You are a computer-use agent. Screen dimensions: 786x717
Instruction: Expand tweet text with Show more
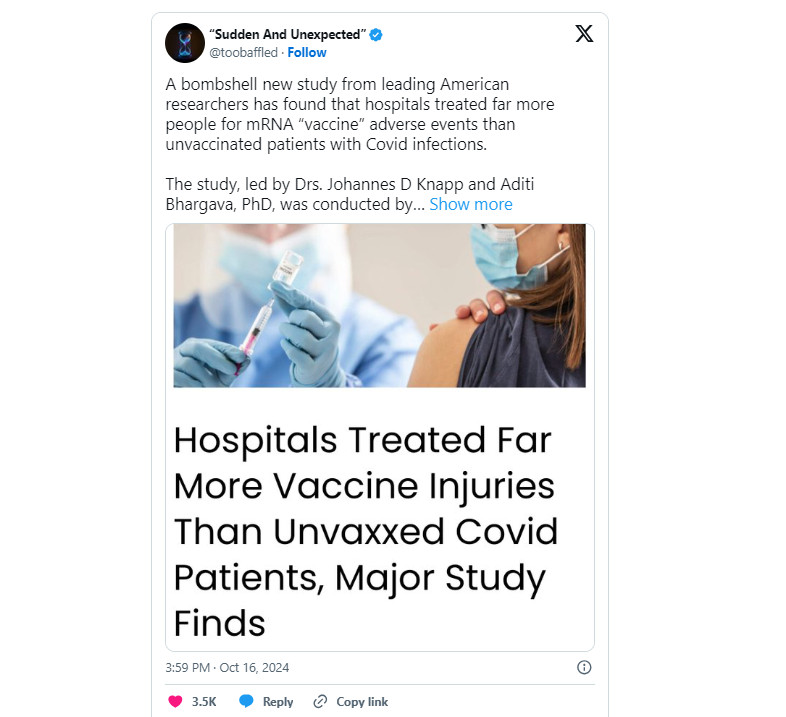coord(471,204)
